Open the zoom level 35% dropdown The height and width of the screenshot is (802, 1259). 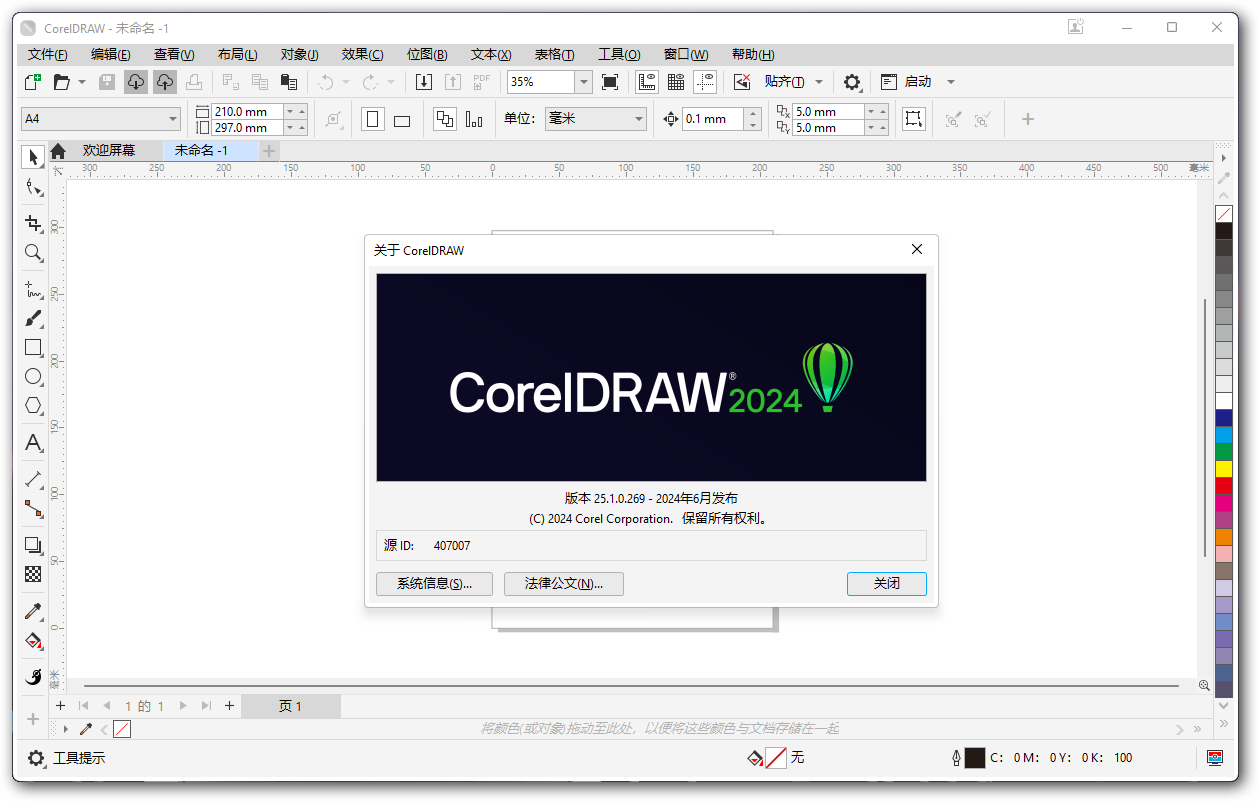point(583,82)
